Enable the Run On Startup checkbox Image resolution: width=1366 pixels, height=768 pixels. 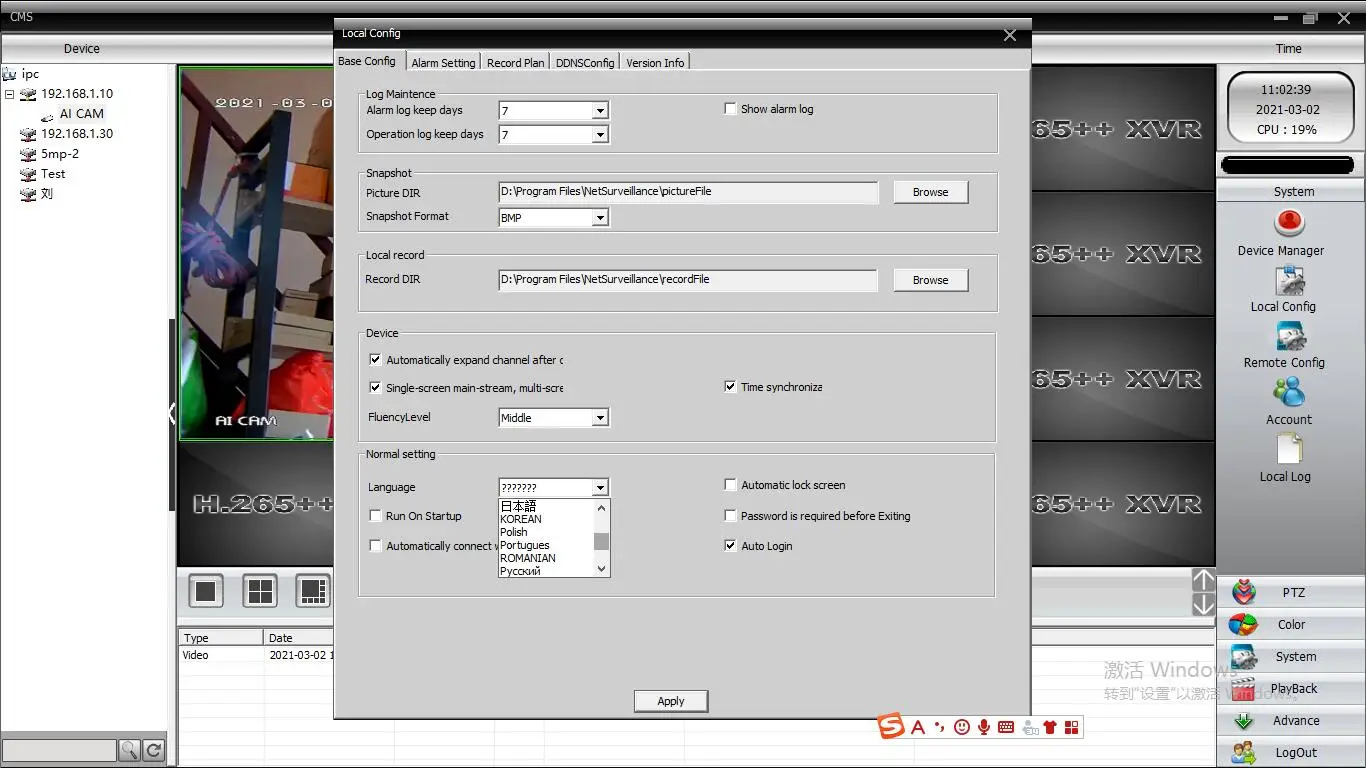(376, 516)
